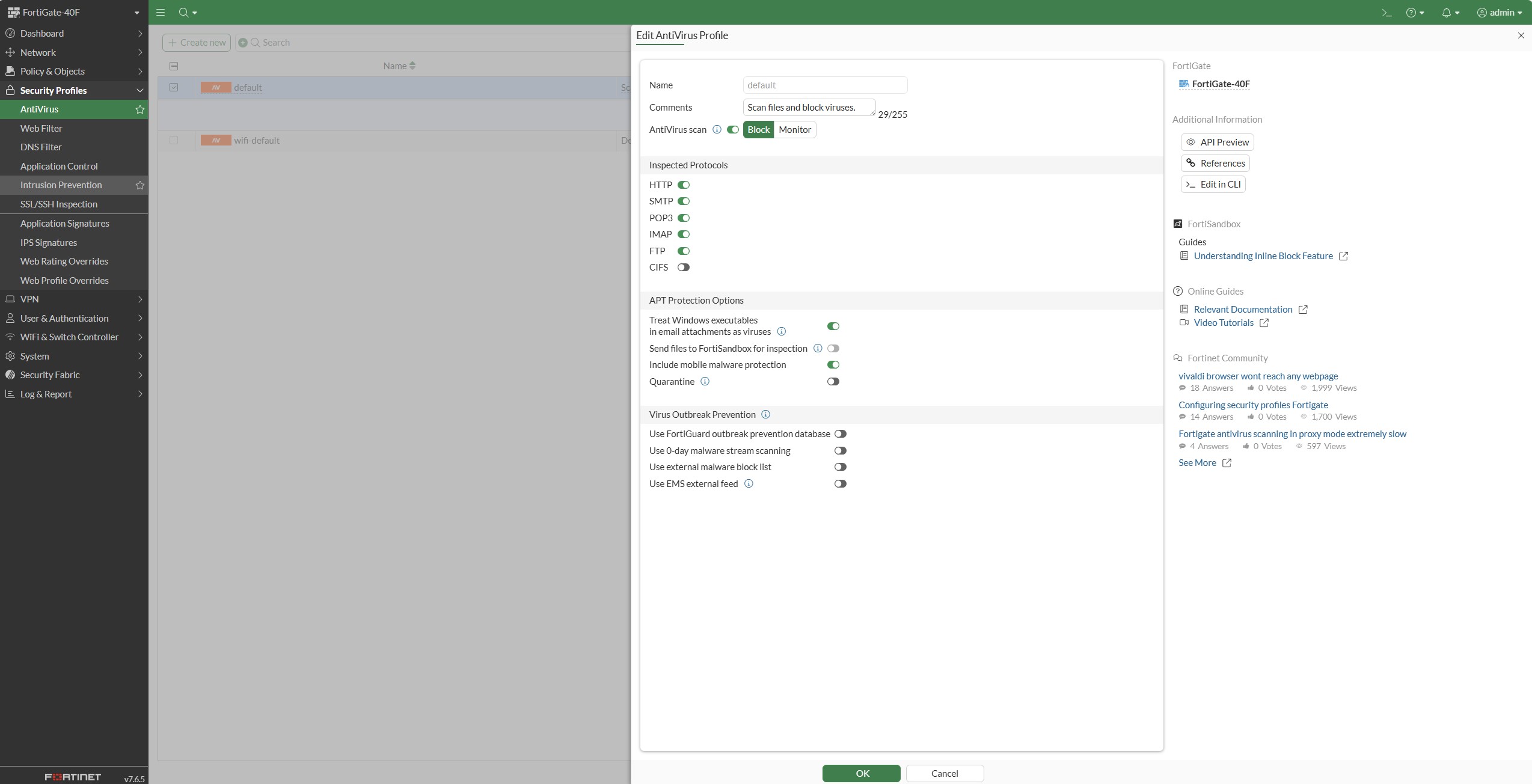
Task: Toggle Use FortiGuard outbreak prevention database
Action: pos(841,433)
